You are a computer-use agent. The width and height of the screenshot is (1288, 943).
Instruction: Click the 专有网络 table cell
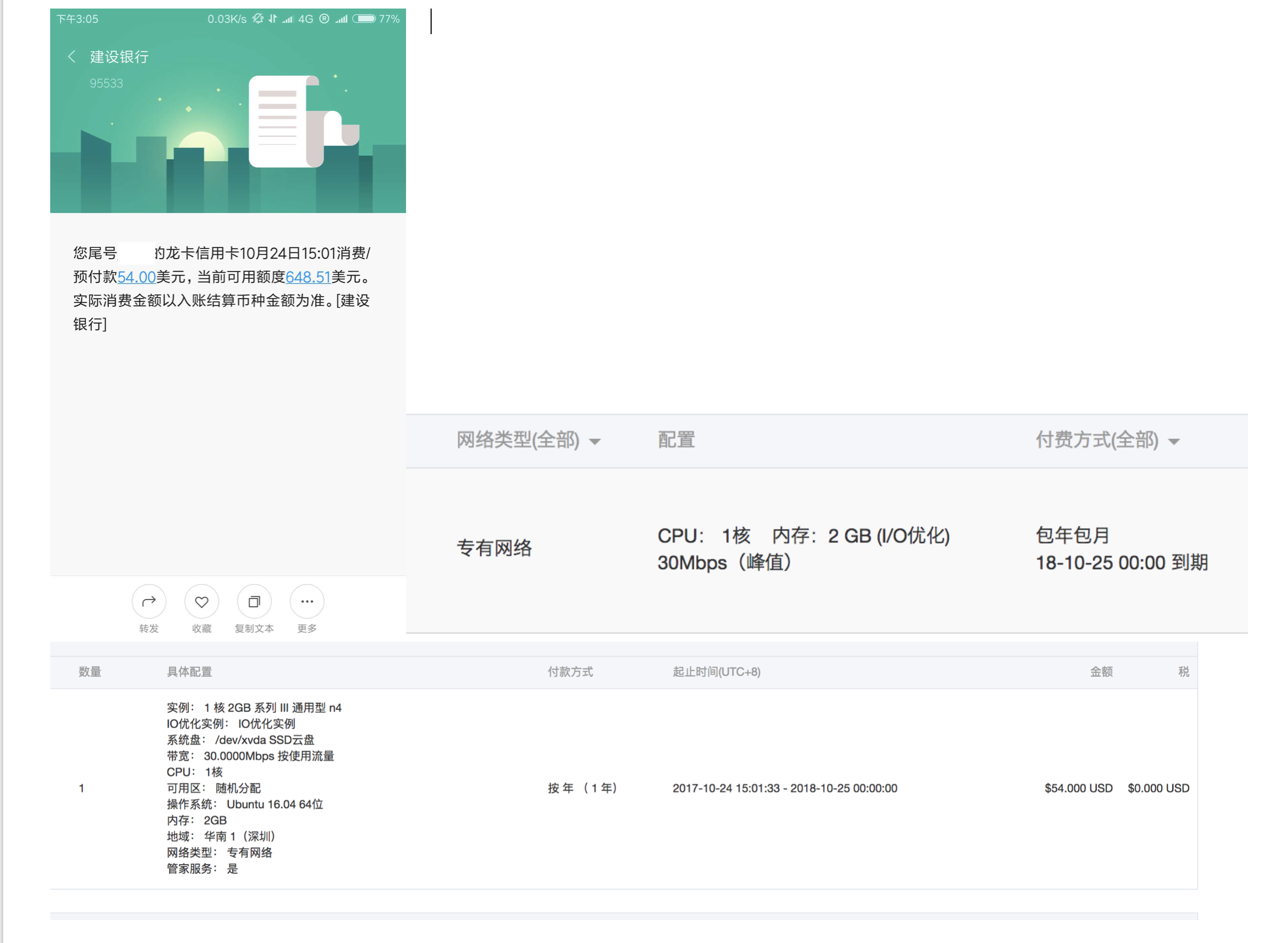coord(494,548)
